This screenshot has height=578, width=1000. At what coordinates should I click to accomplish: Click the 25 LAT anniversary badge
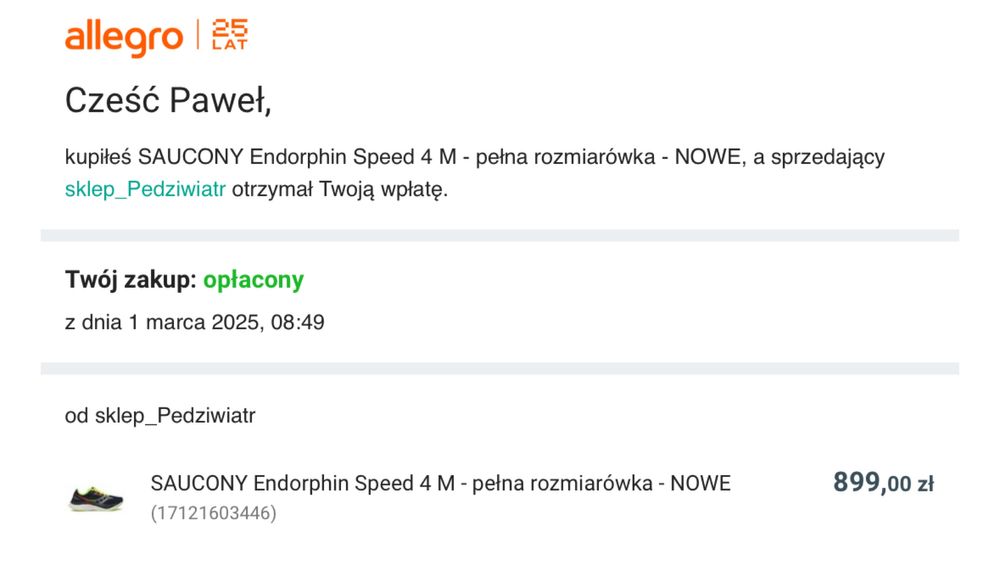tap(230, 34)
